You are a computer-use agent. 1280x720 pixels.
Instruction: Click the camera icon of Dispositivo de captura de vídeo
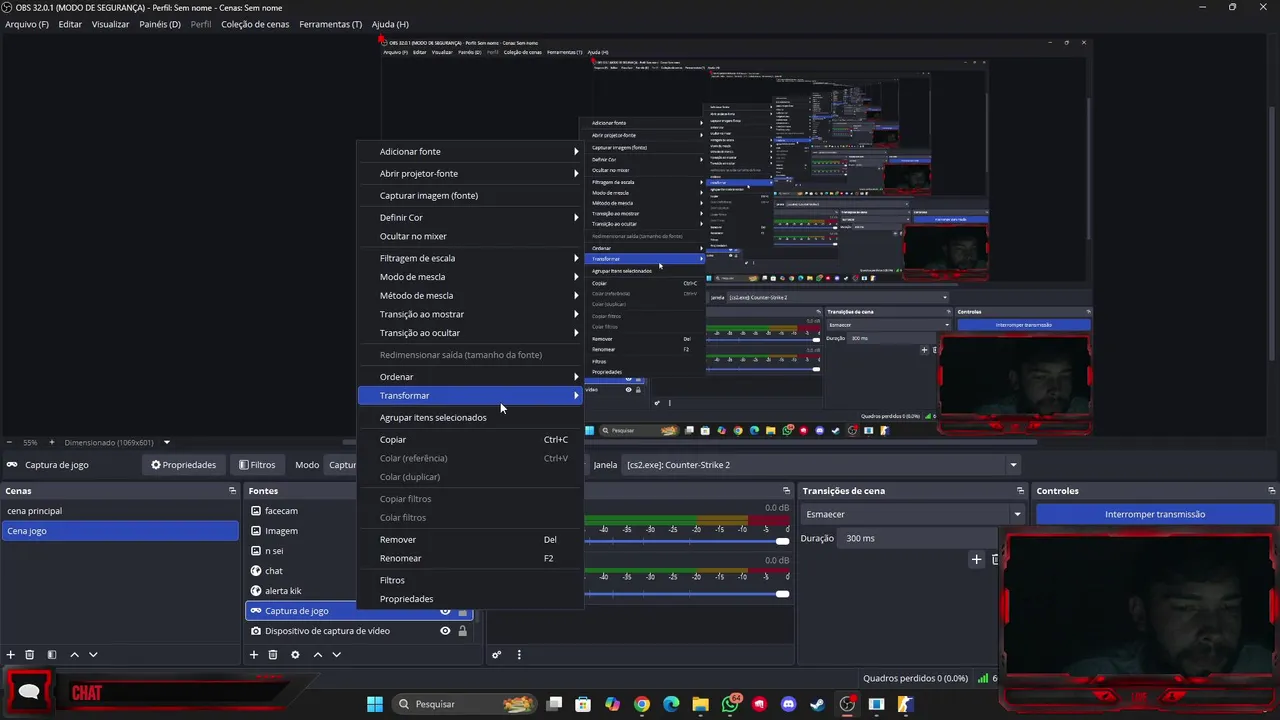click(x=256, y=631)
